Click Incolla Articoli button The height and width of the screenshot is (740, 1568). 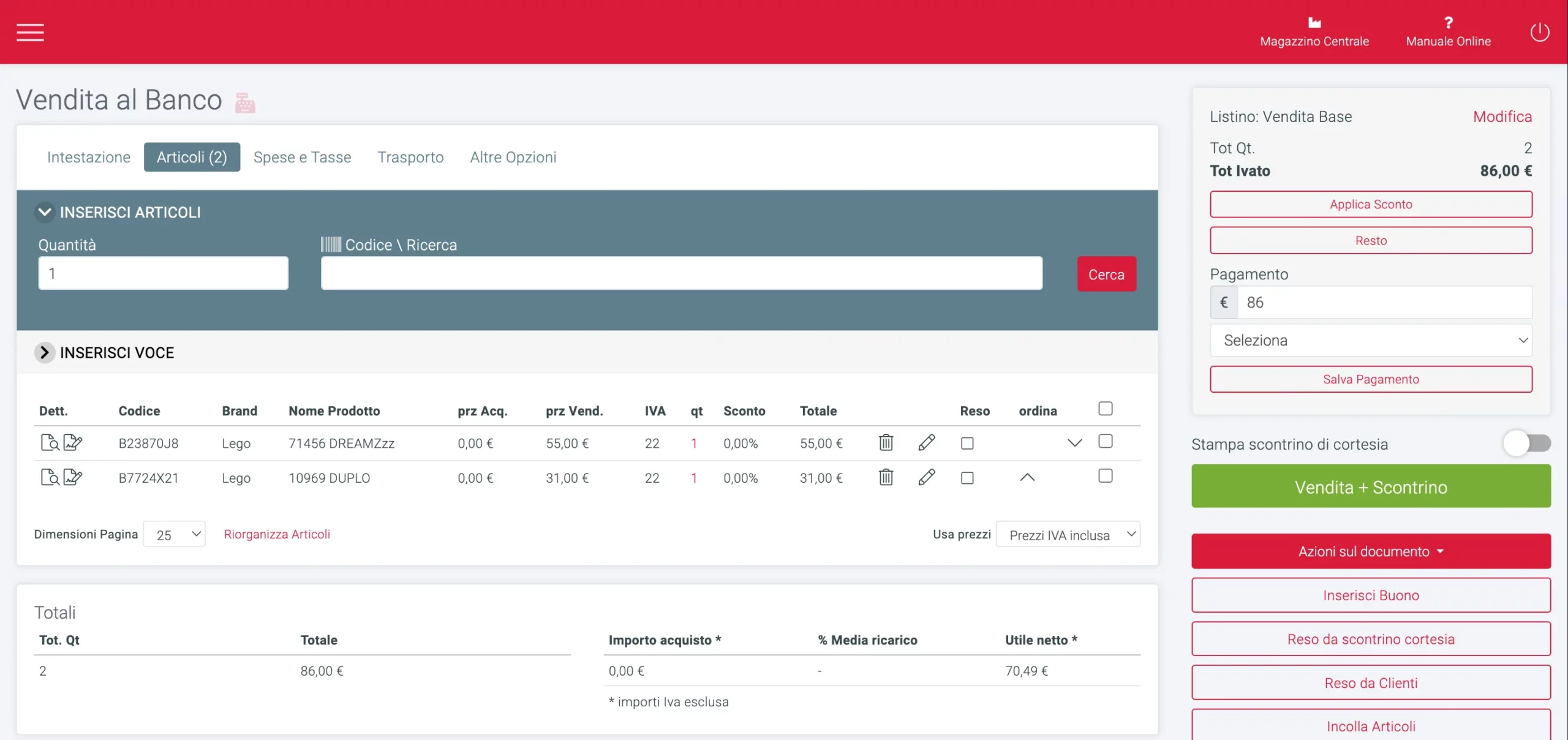tap(1371, 726)
